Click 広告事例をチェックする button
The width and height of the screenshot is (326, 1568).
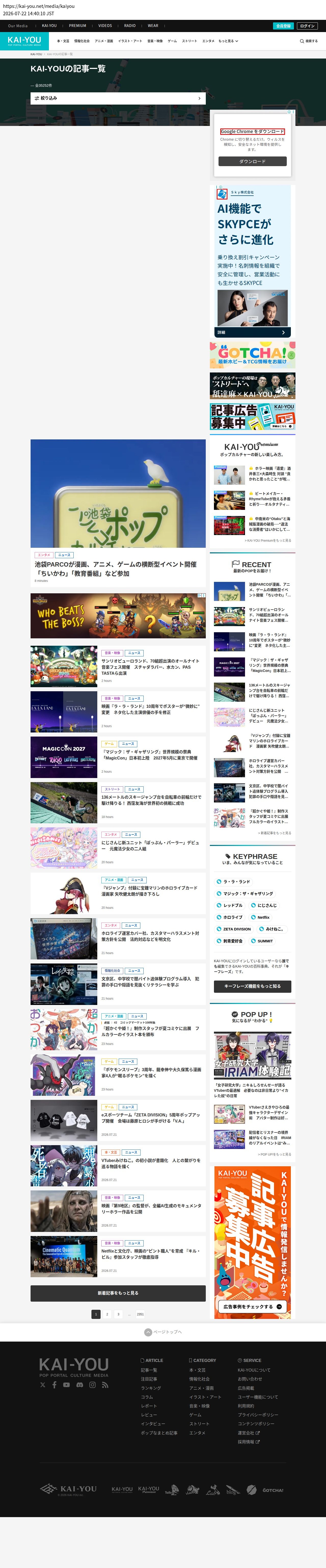[252, 1306]
